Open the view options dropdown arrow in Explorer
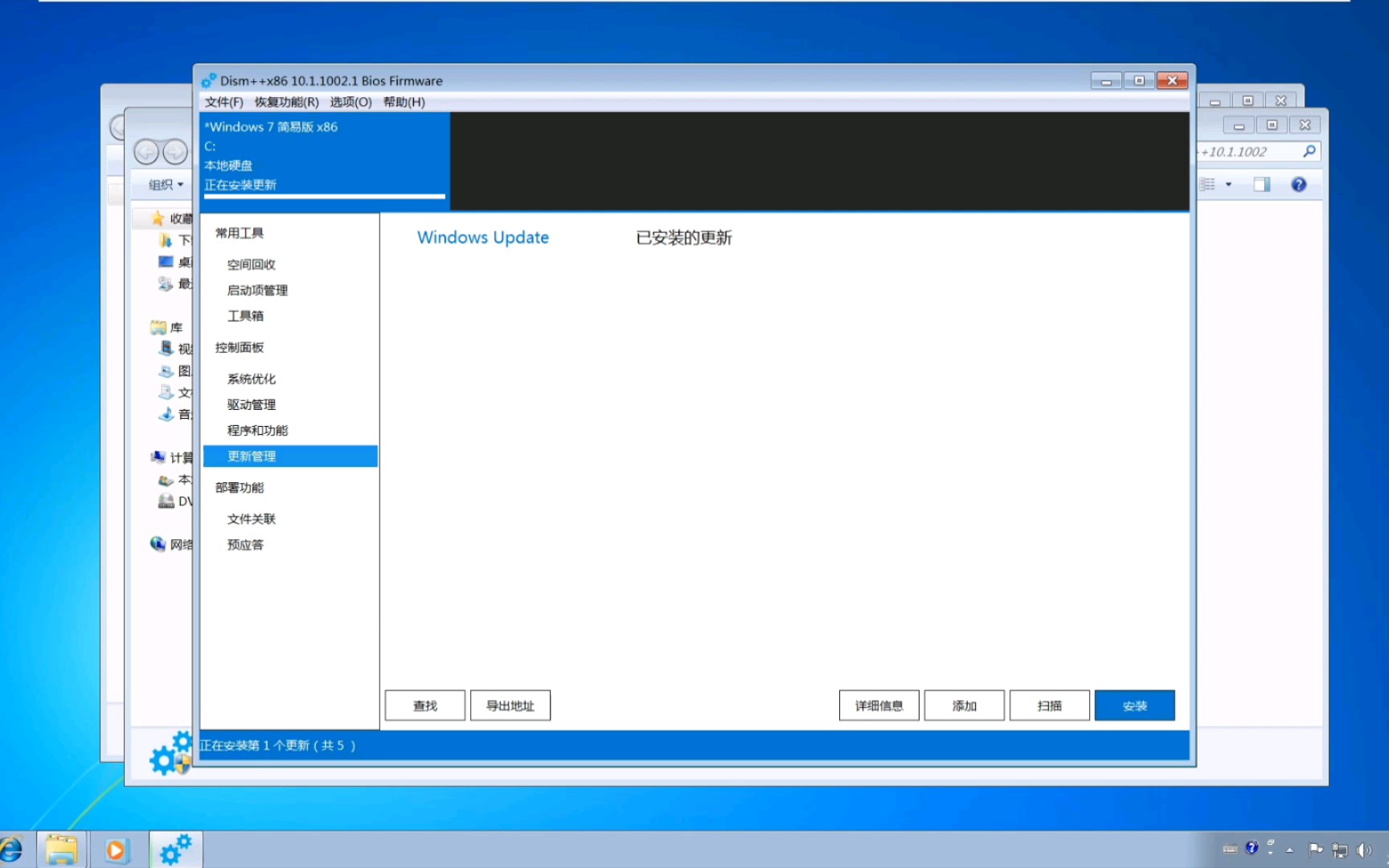Screen dimensions: 1389x868 pyautogui.click(x=1228, y=185)
